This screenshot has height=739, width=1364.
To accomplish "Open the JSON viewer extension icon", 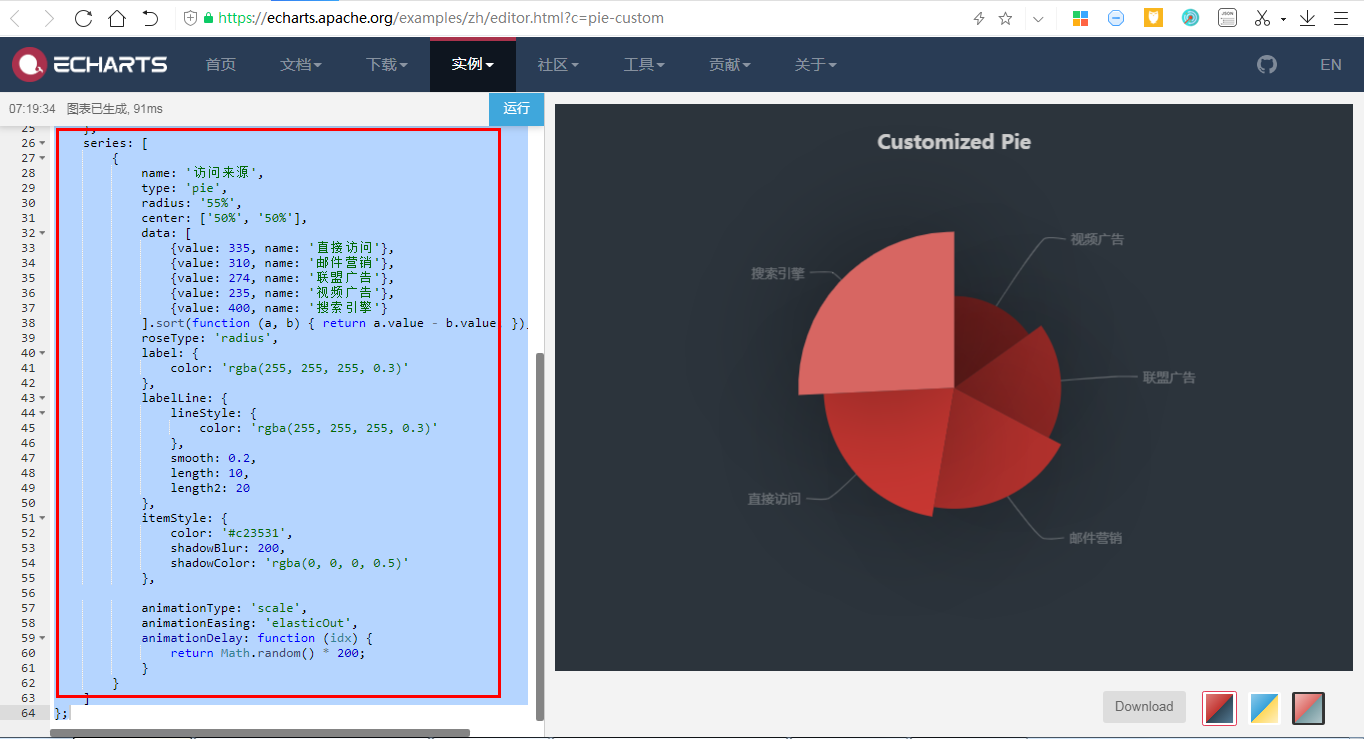I will [x=1227, y=17].
